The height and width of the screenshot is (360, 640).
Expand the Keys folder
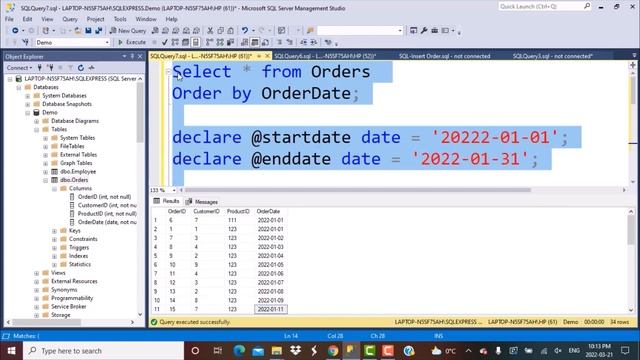tap(55, 231)
